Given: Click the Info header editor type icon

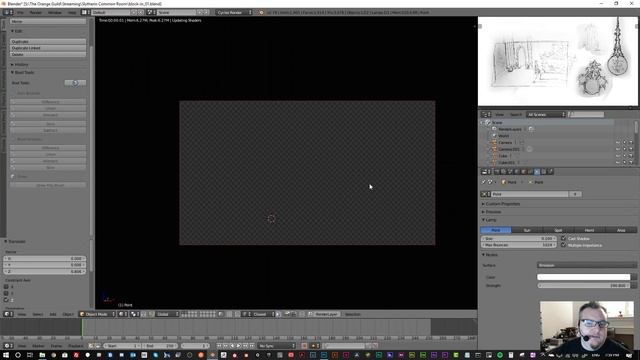Looking at the screenshot, I should click(x=7, y=12).
